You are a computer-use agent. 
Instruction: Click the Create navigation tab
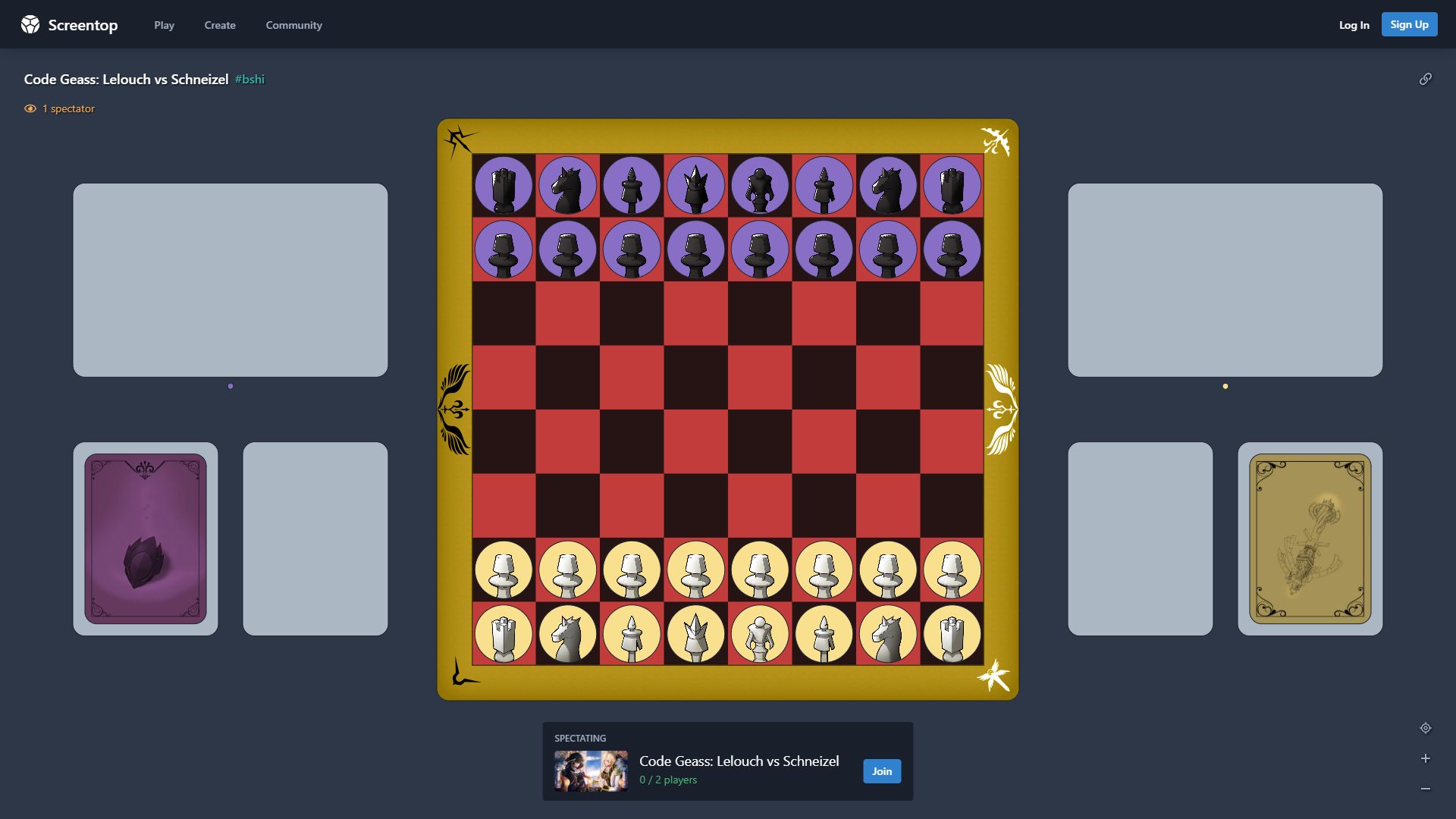click(220, 24)
